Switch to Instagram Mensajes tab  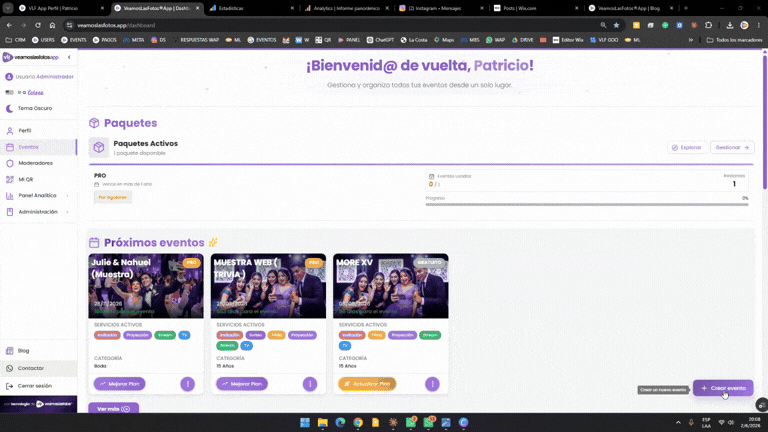pos(441,8)
